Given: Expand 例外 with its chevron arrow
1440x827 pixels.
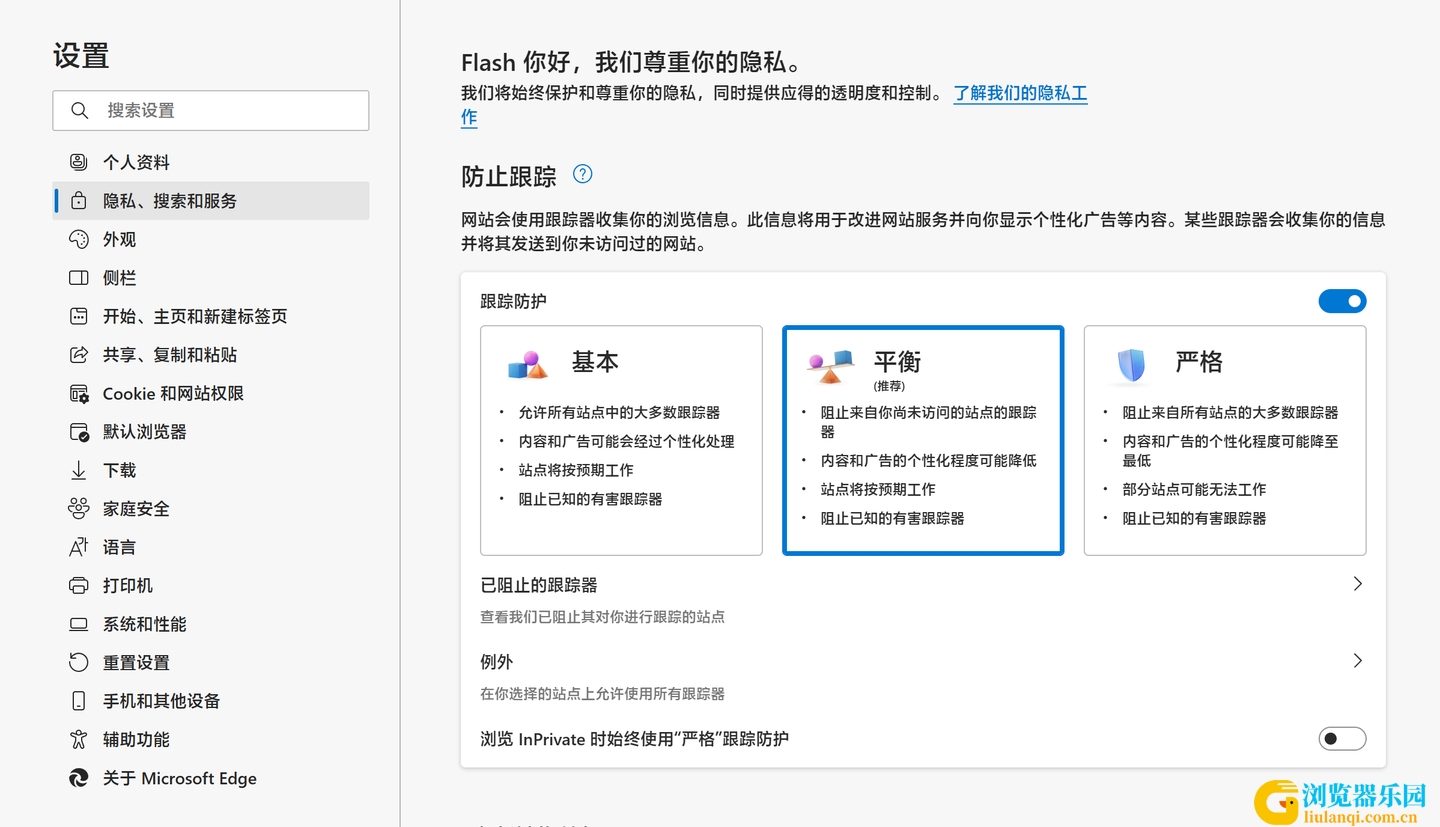Looking at the screenshot, I should point(1357,661).
